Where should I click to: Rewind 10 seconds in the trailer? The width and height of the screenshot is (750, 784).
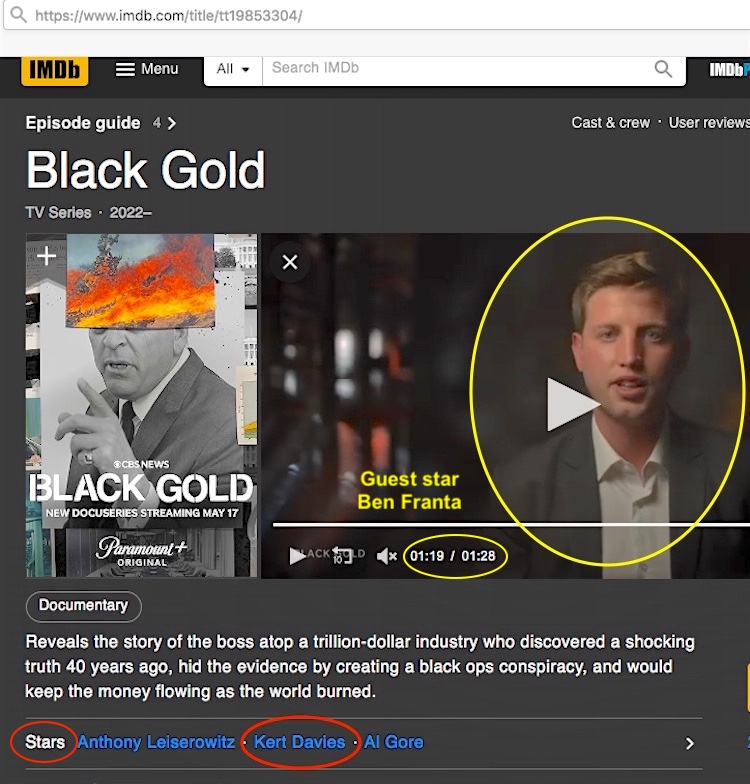[x=342, y=556]
